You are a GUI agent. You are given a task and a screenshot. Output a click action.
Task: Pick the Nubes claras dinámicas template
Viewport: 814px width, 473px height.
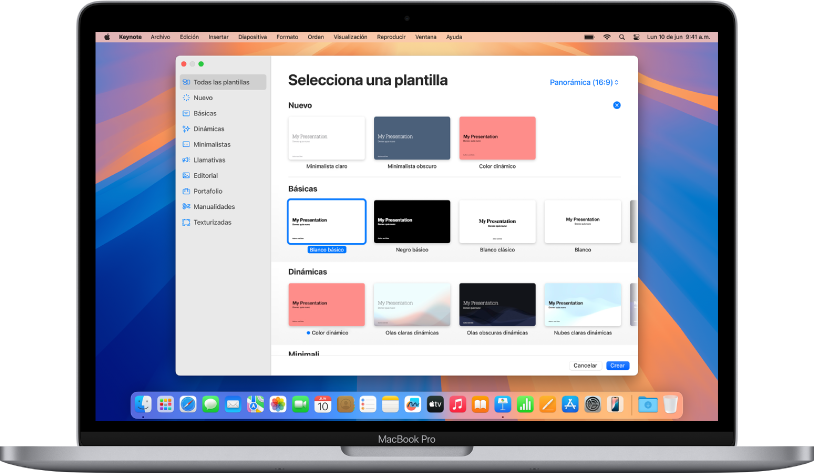[x=582, y=304]
